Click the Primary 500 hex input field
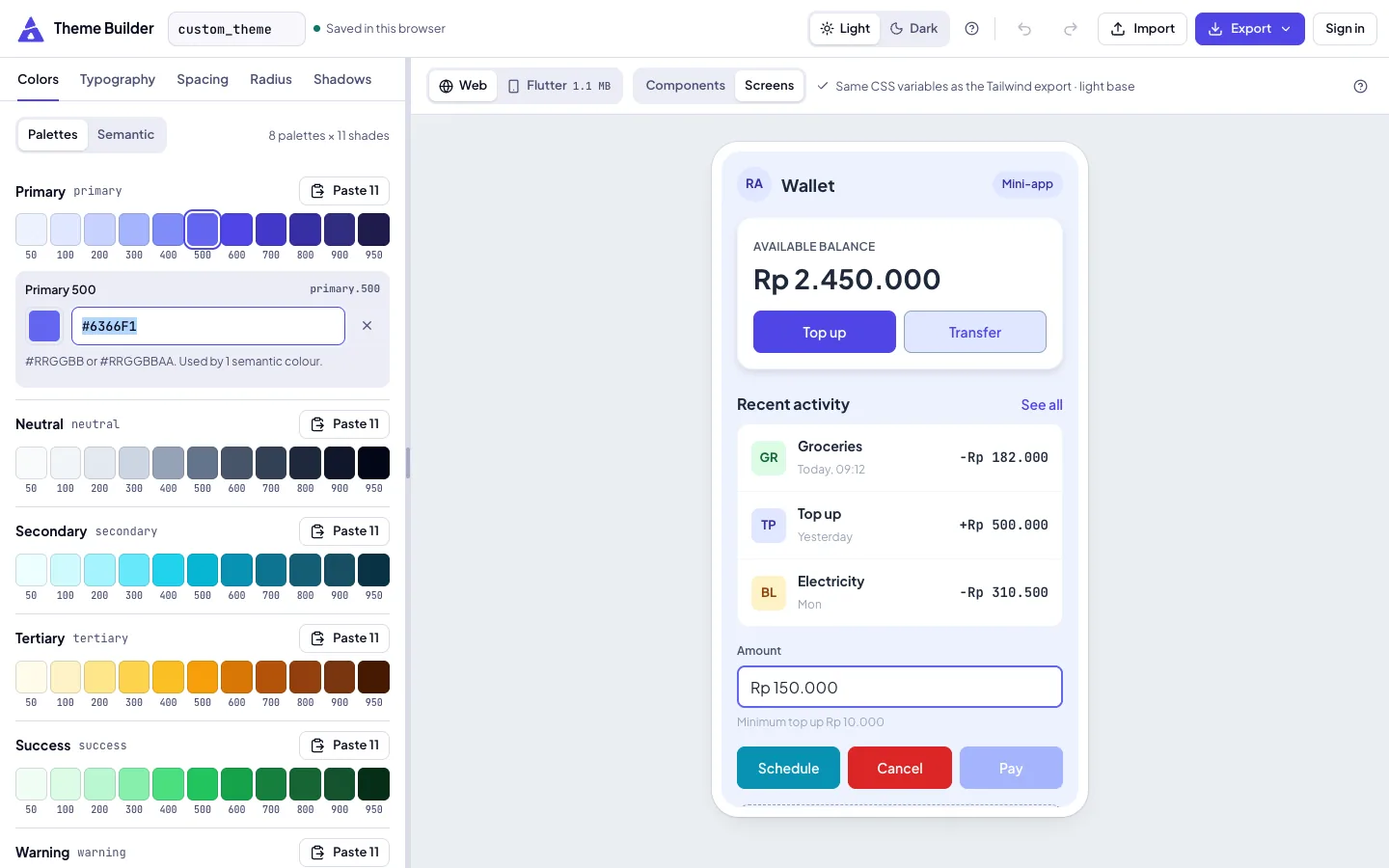 [x=208, y=326]
